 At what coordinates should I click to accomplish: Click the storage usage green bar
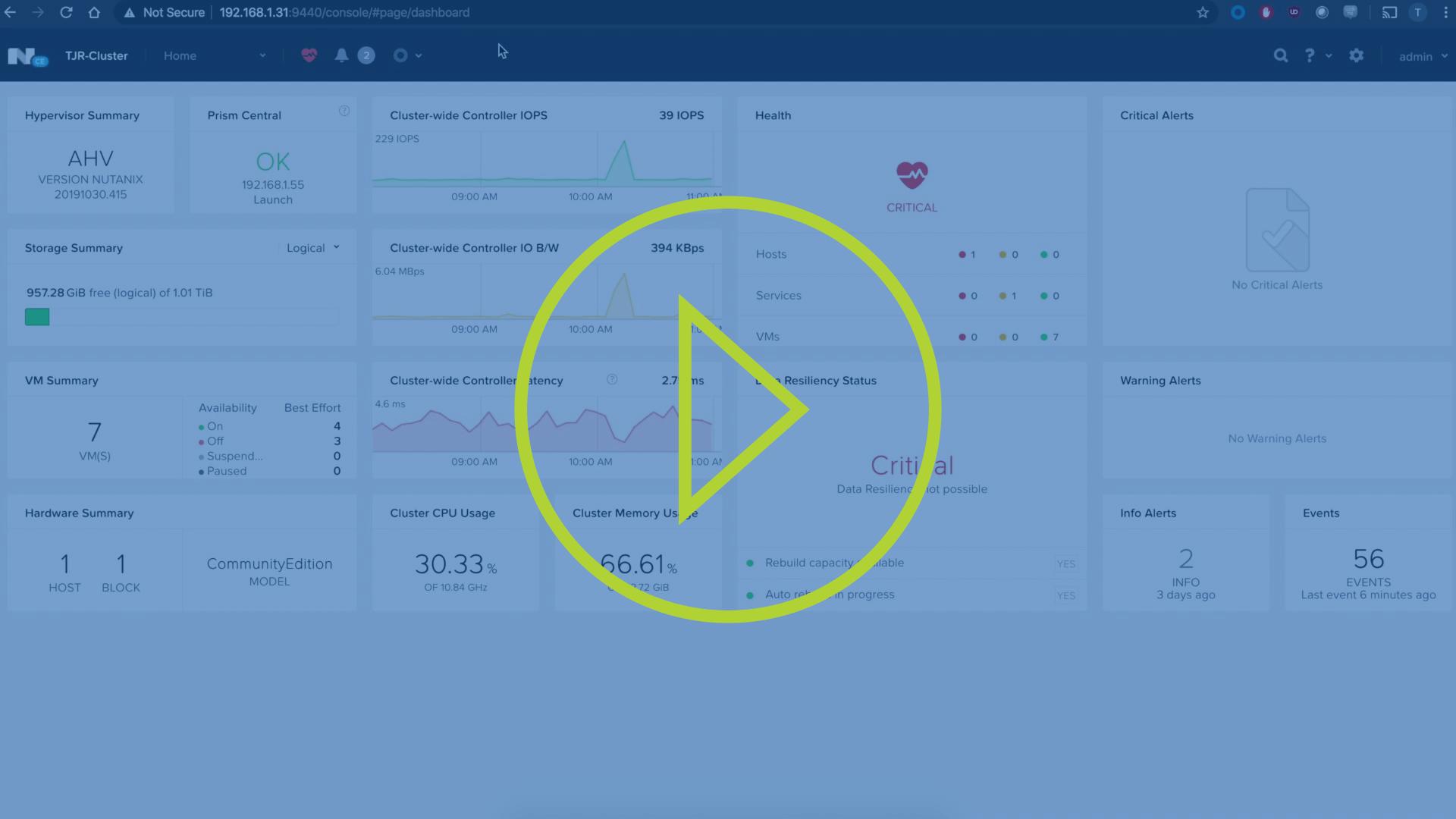(x=37, y=317)
